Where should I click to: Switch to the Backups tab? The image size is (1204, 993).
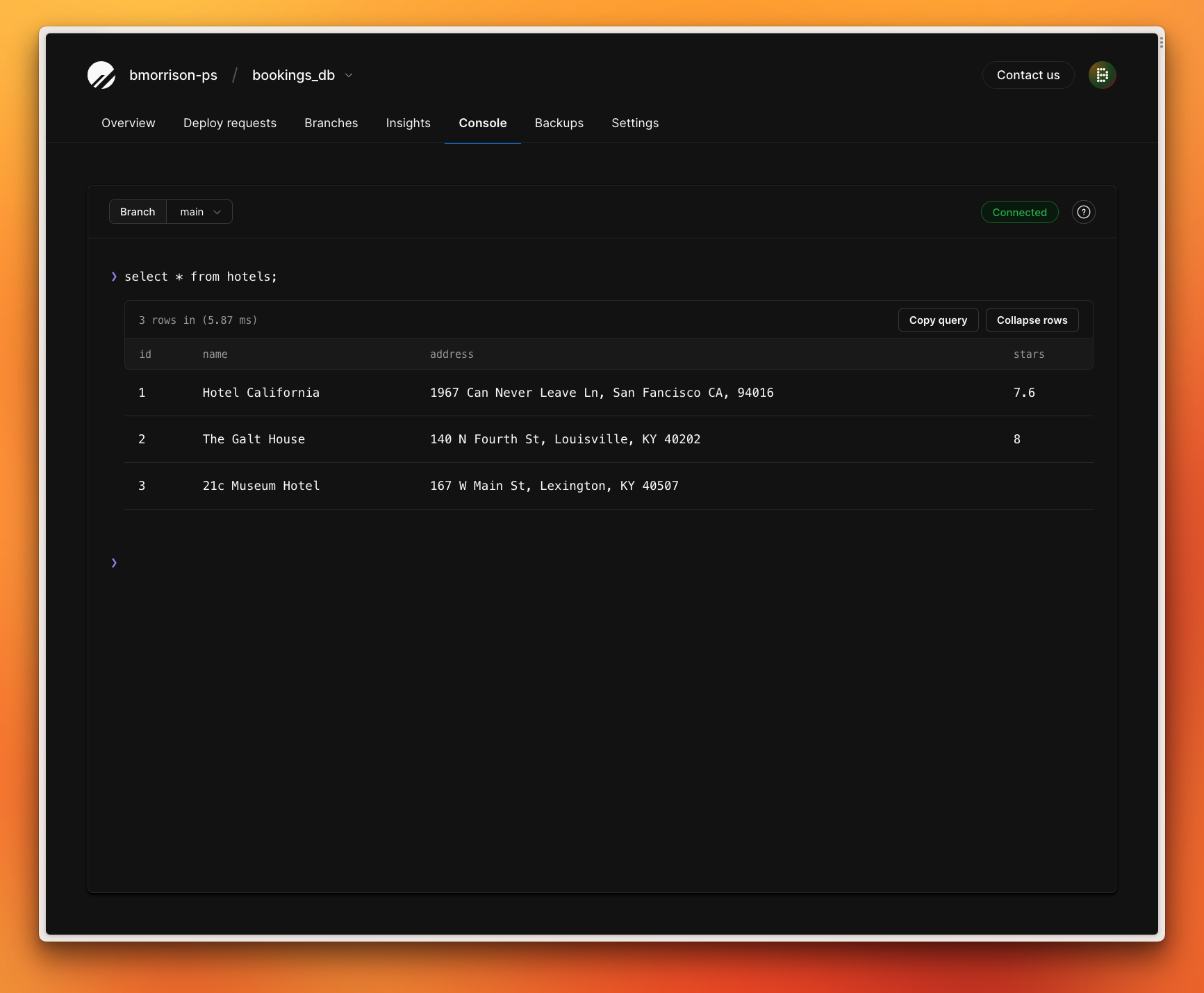559,123
